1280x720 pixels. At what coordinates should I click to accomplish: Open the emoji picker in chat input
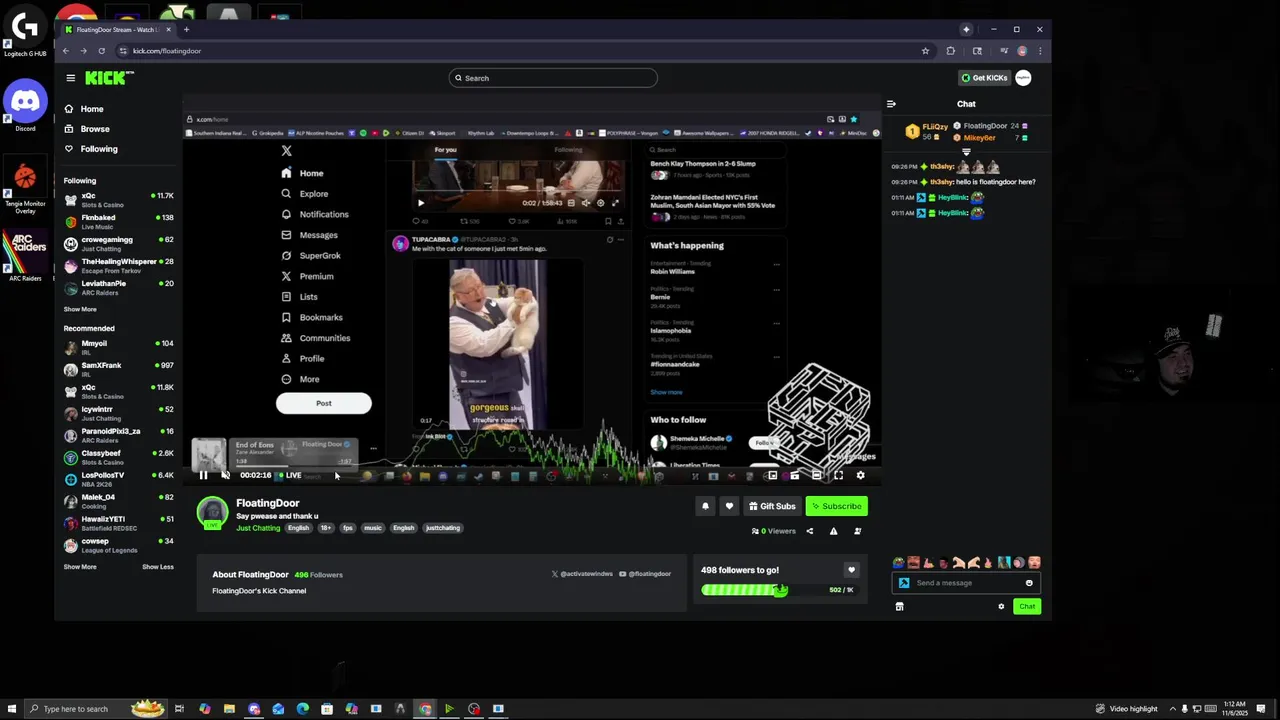pyautogui.click(x=1029, y=583)
